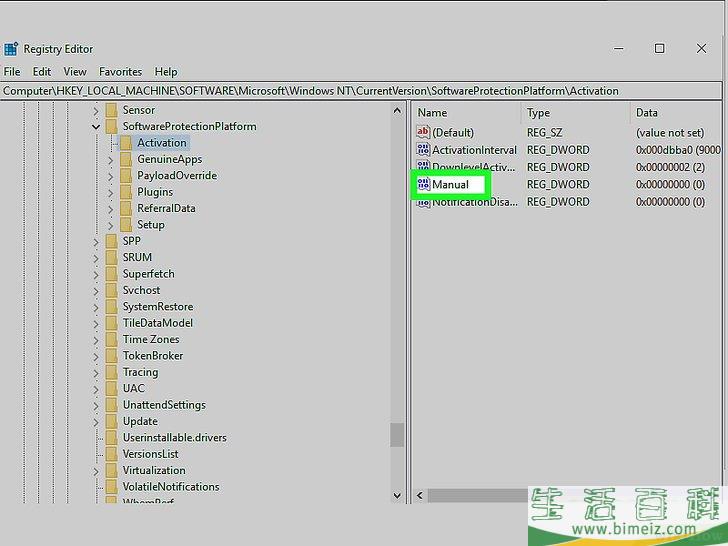
Task: Select the Plugins folder icon
Action: [126, 192]
